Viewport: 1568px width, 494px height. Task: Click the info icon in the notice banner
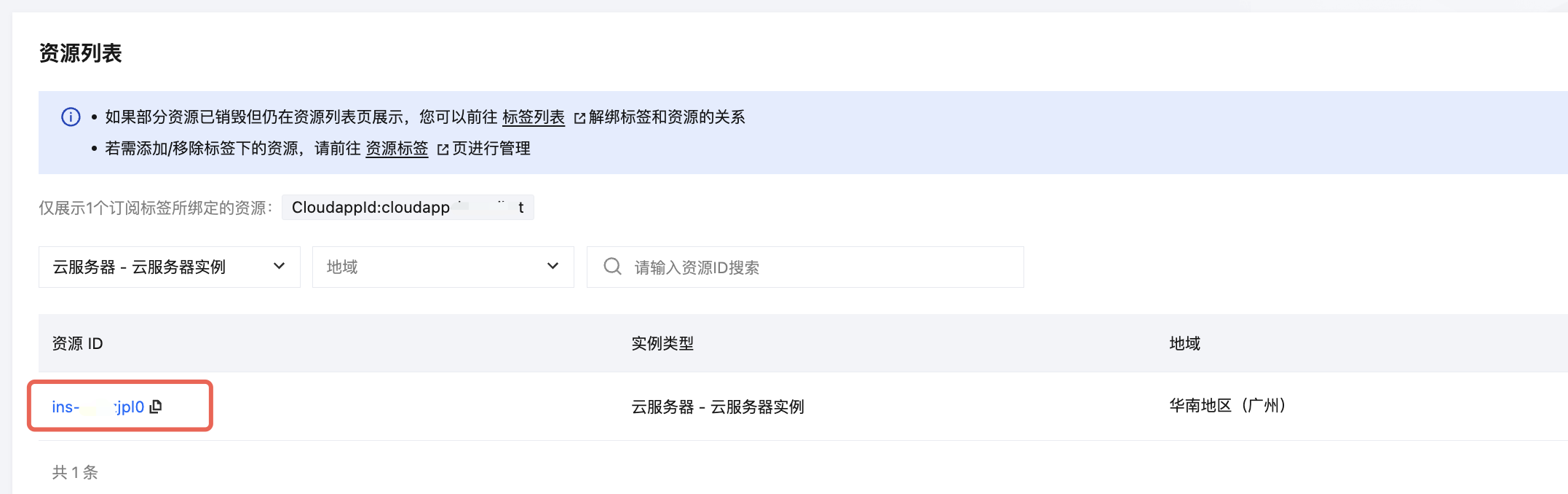point(71,117)
